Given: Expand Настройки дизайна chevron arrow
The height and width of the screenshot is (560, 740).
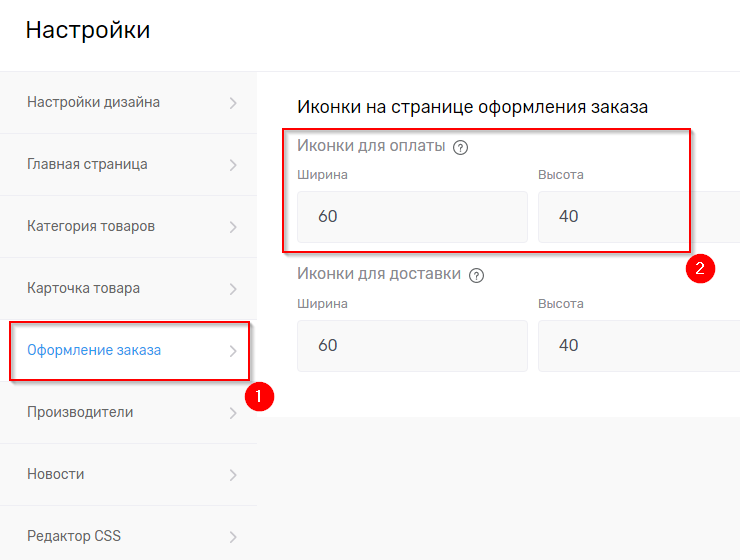Looking at the screenshot, I should (233, 102).
